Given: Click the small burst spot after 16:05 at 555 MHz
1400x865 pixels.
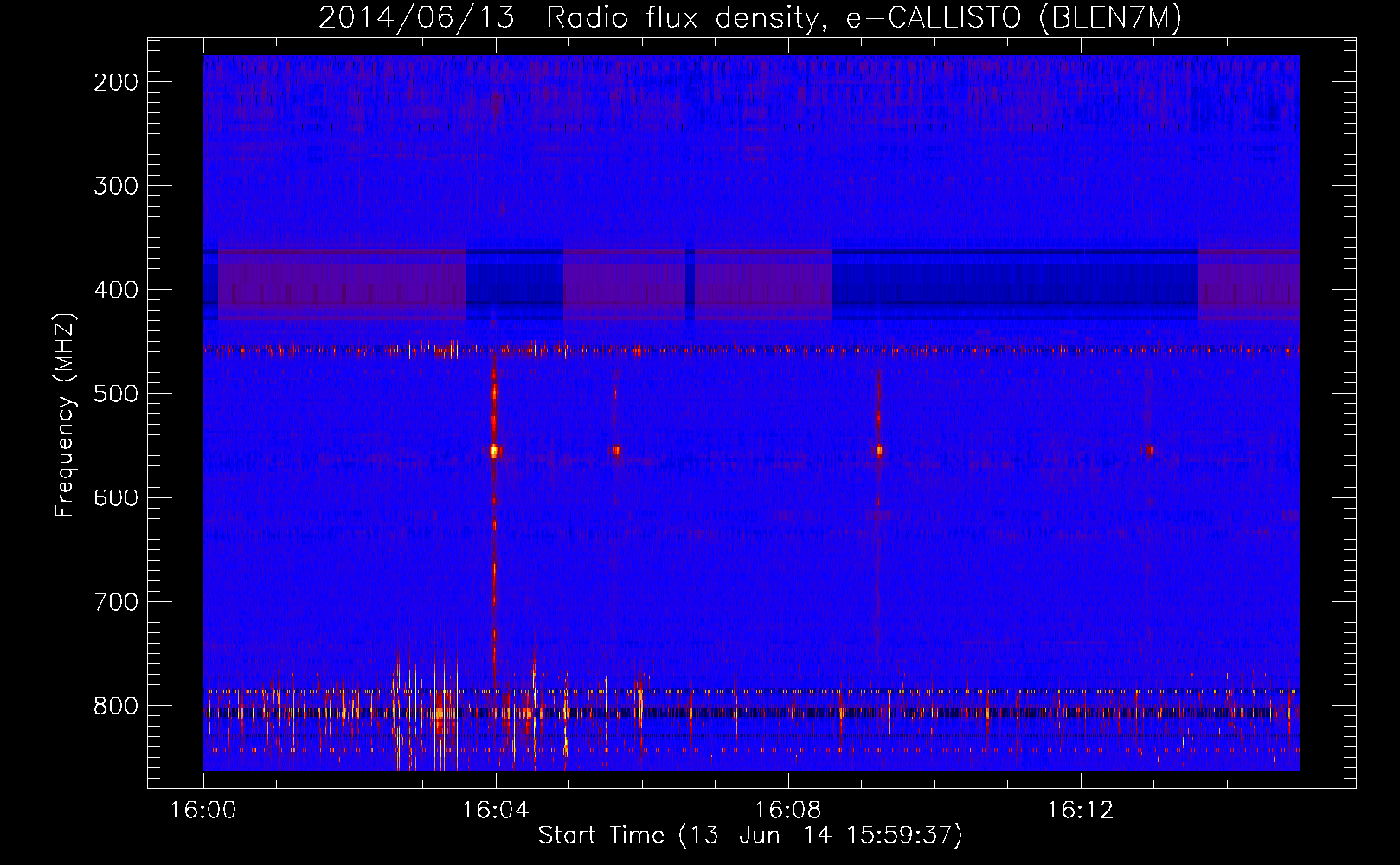Looking at the screenshot, I should (x=616, y=451).
